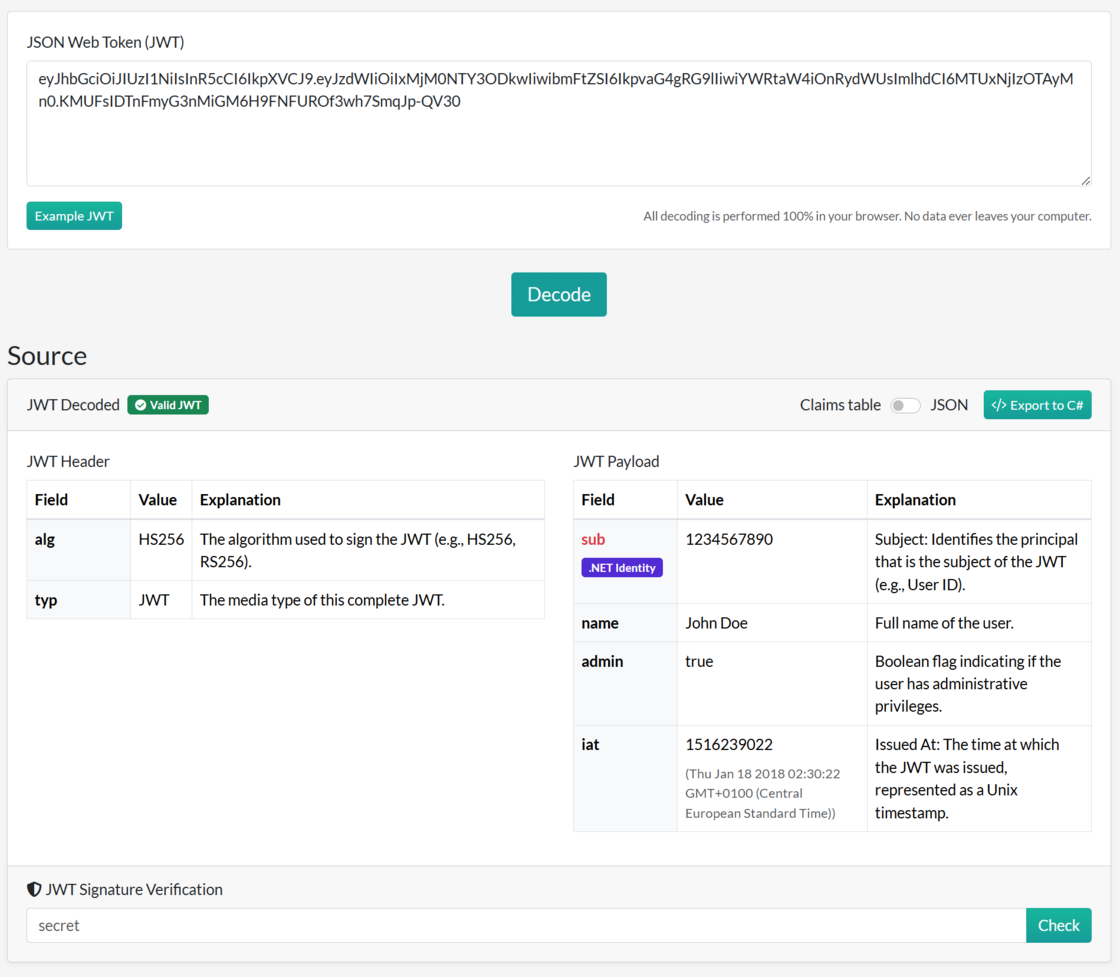Click the HS256 value

(x=161, y=539)
